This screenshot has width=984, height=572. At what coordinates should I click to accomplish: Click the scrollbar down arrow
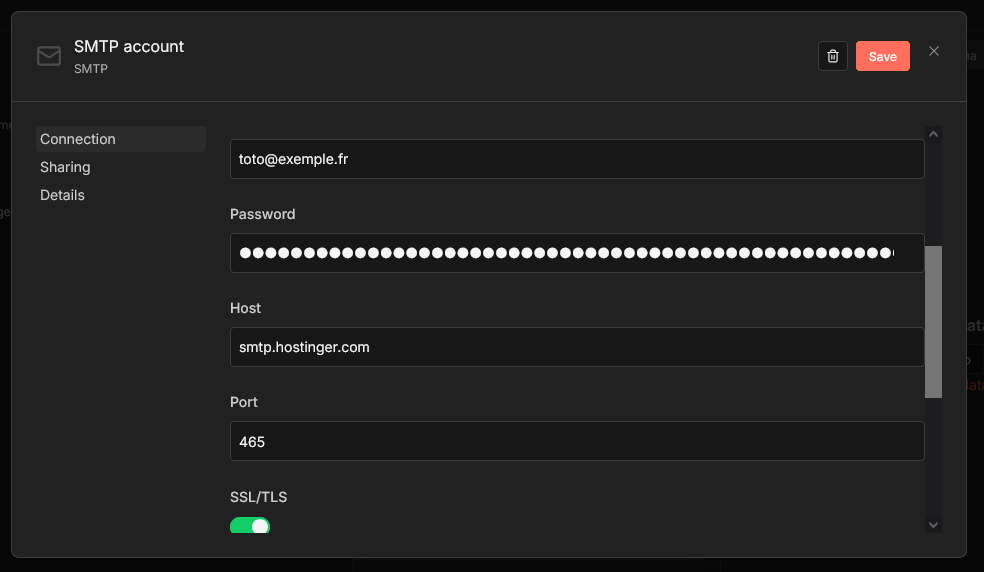pos(933,524)
